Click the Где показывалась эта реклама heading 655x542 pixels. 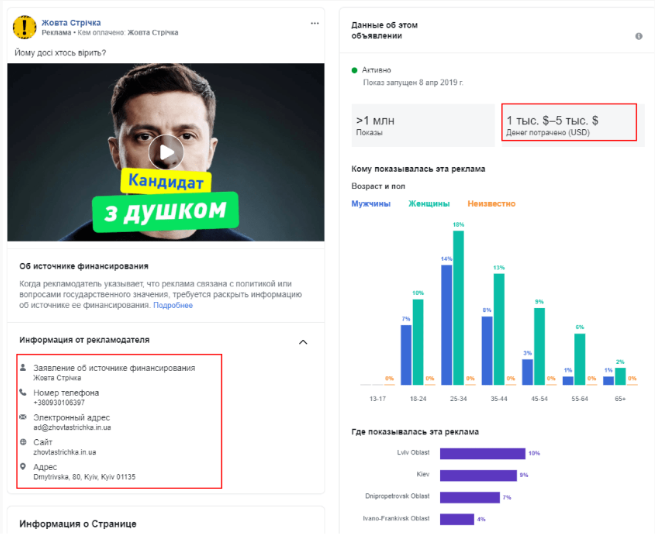[415, 432]
